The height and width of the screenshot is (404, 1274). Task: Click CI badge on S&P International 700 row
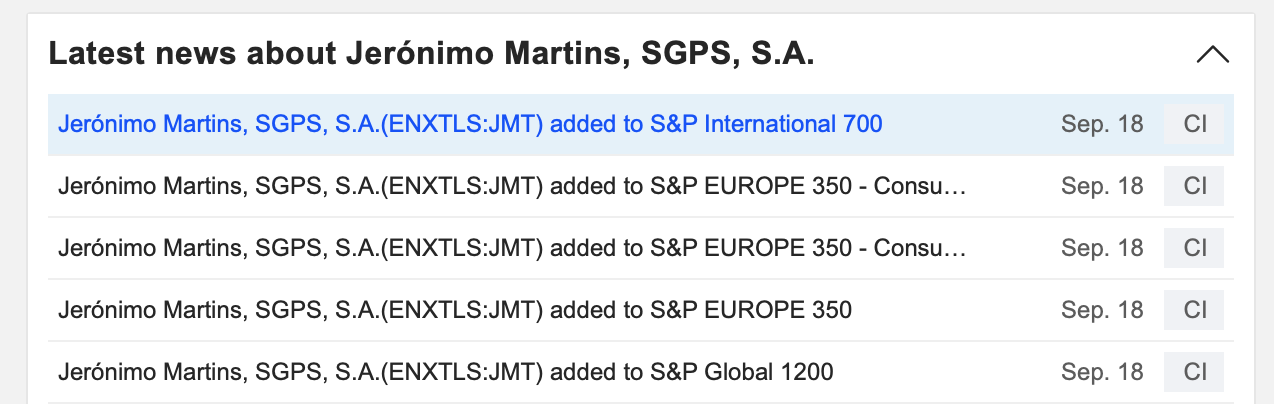[1195, 125]
